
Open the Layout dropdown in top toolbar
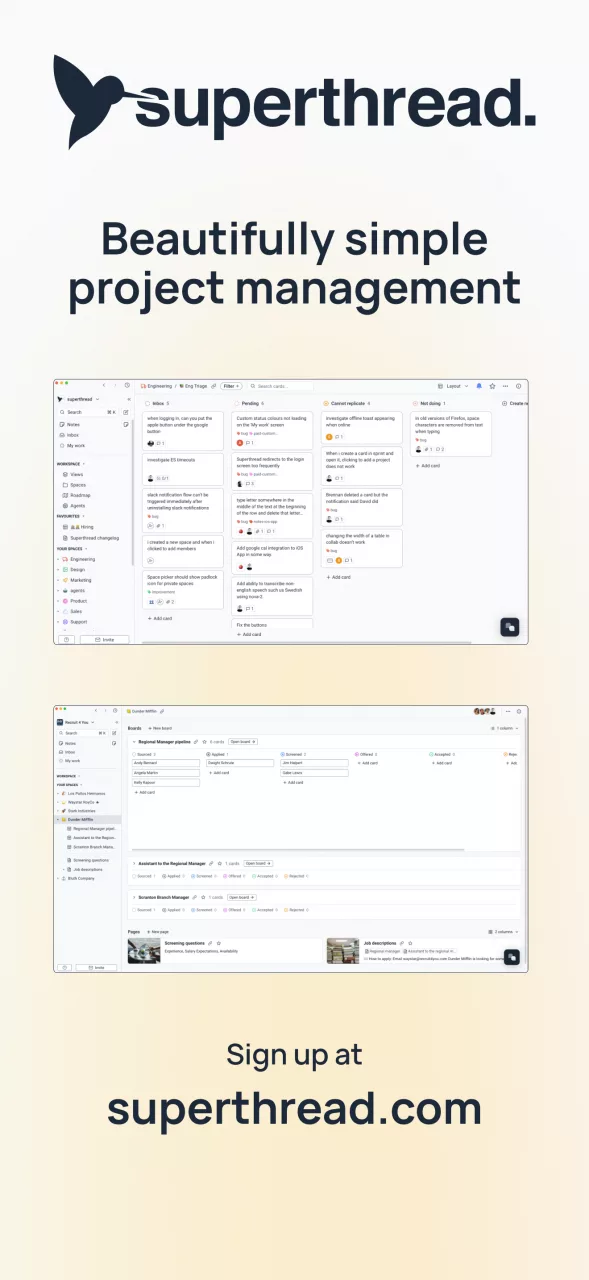[454, 386]
